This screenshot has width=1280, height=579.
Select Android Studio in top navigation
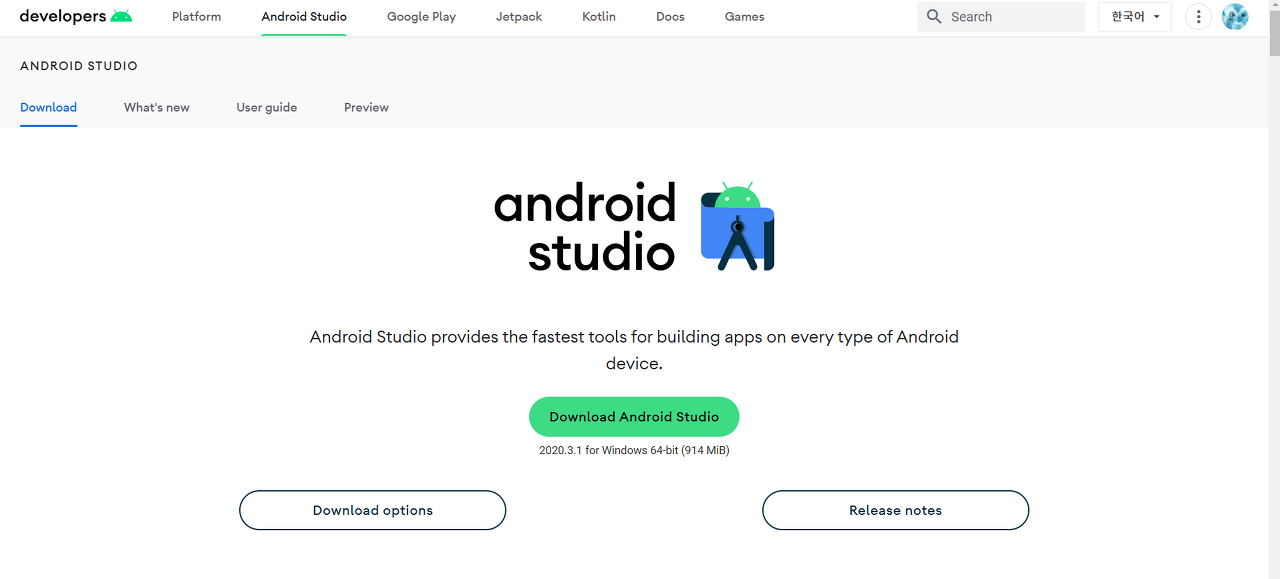click(x=304, y=17)
